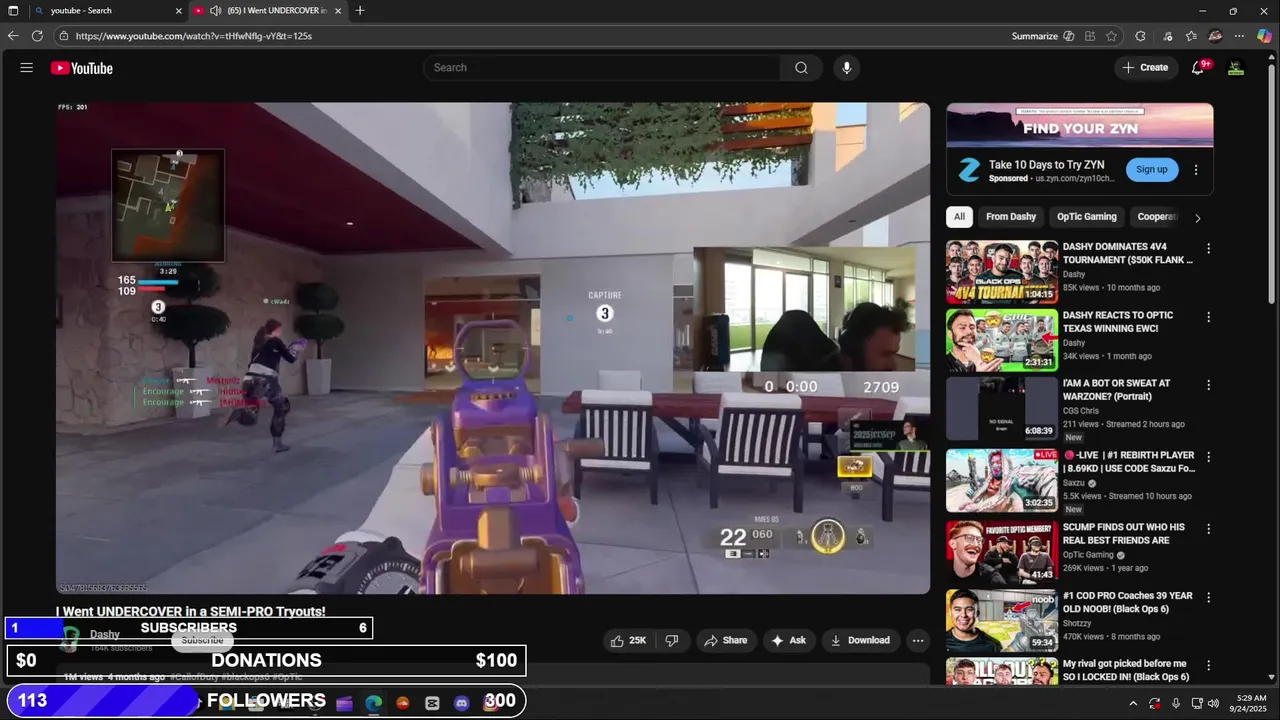Image resolution: width=1280 pixels, height=720 pixels.
Task: Open Discord from the taskbar
Action: click(x=461, y=703)
